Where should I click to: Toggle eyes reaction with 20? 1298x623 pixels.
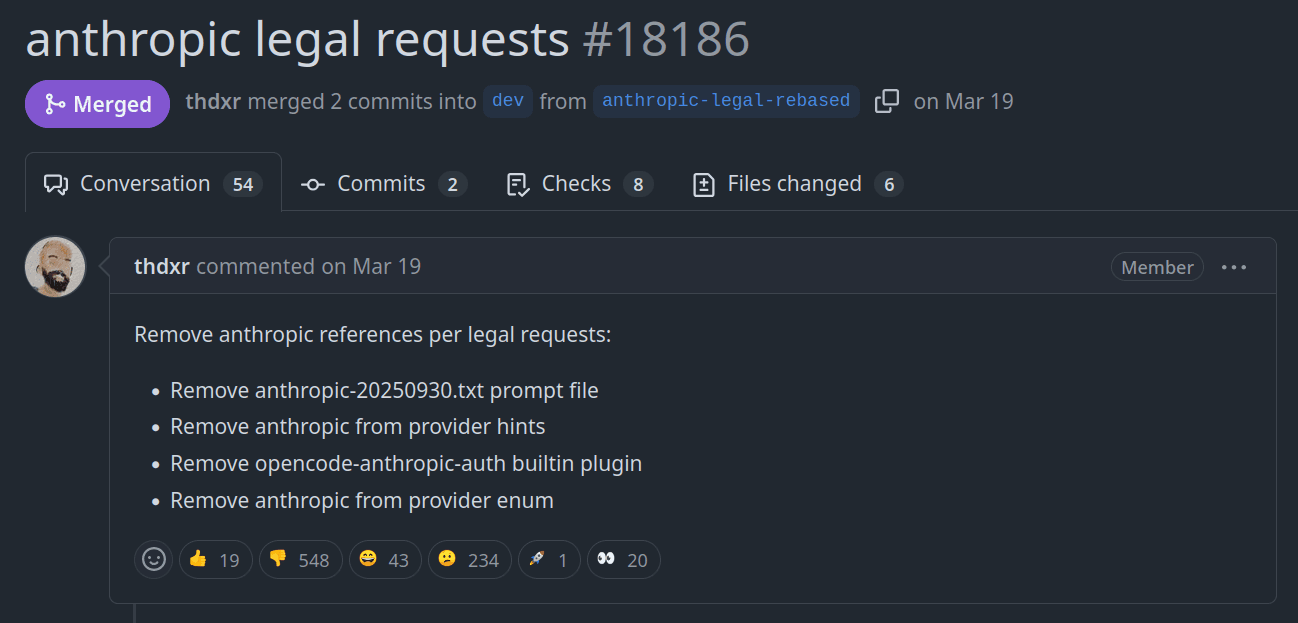[x=623, y=560]
